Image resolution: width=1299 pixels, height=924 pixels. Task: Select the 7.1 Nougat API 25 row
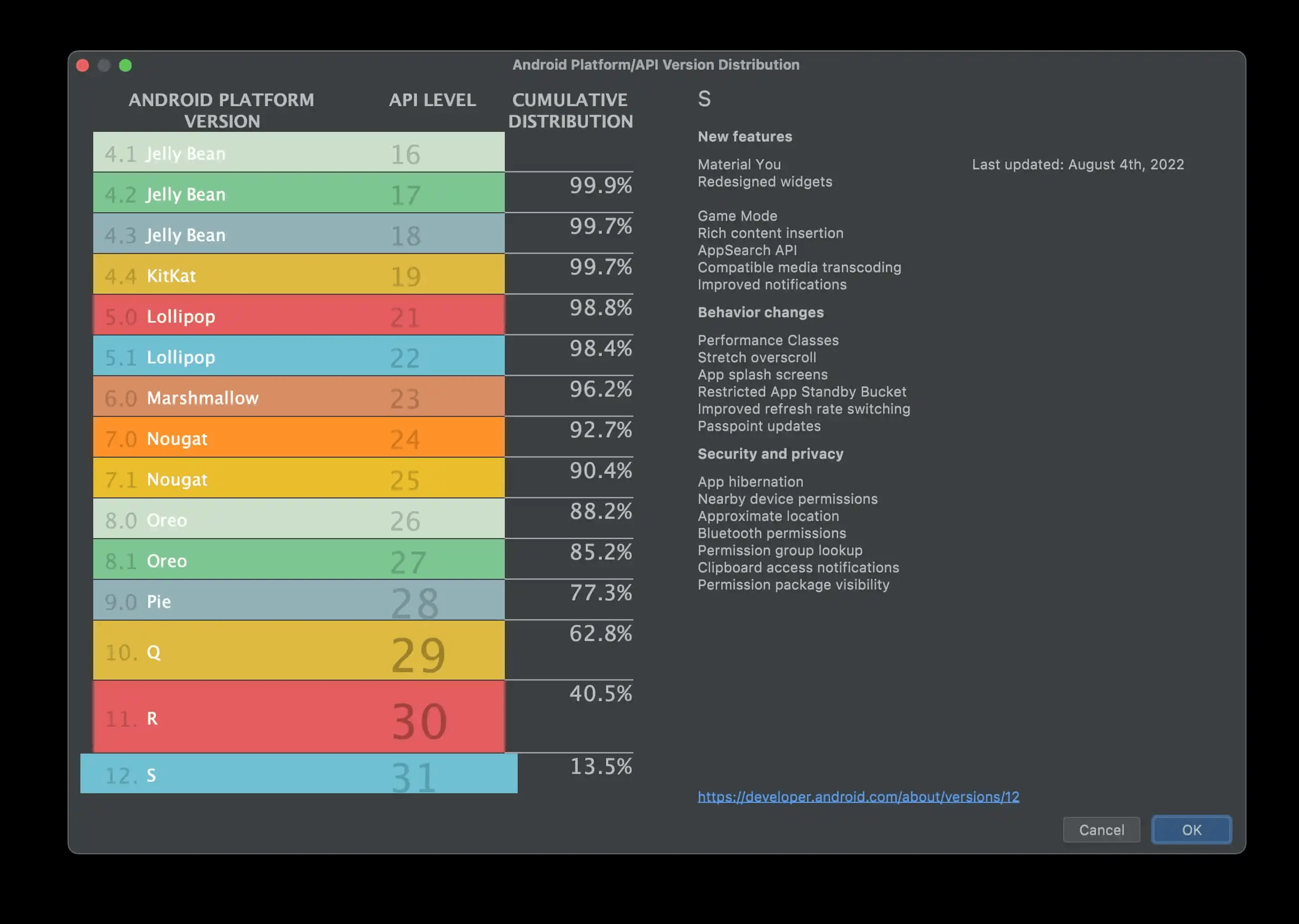[x=298, y=479]
